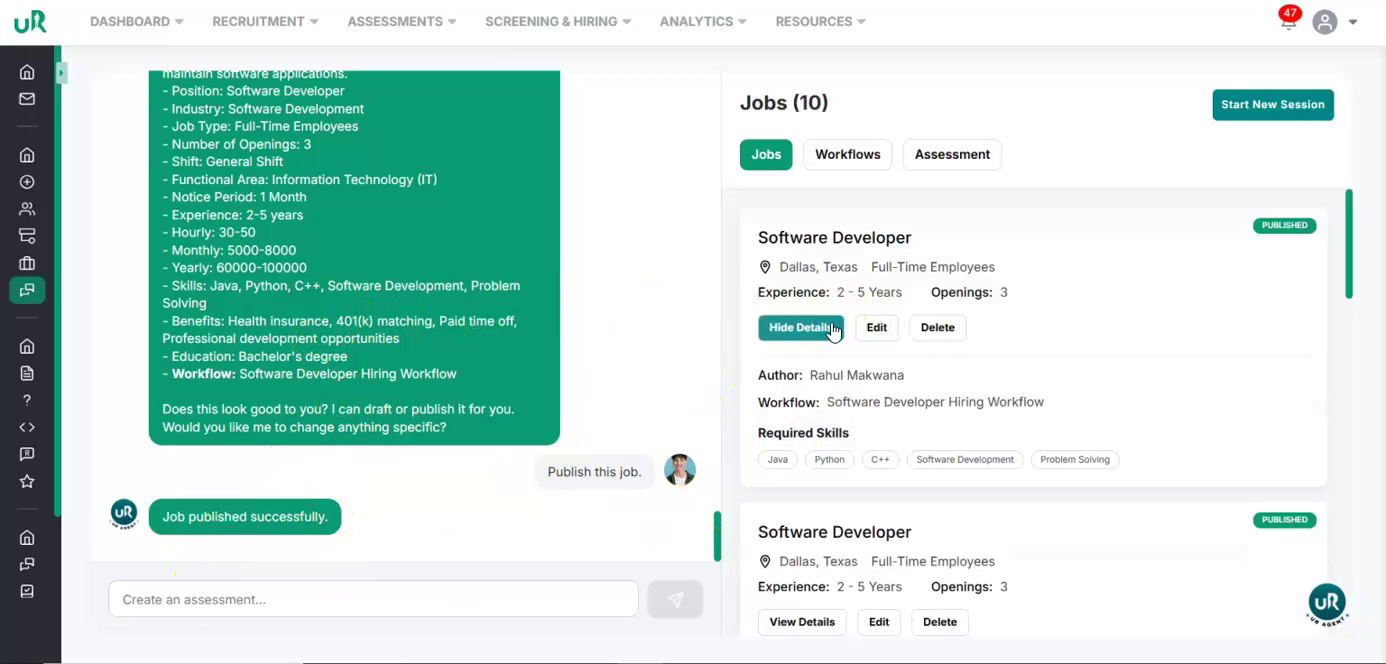Screen dimensions: 1386x664
Task: Open the notifications bell with 47 badge
Action: 1288,21
